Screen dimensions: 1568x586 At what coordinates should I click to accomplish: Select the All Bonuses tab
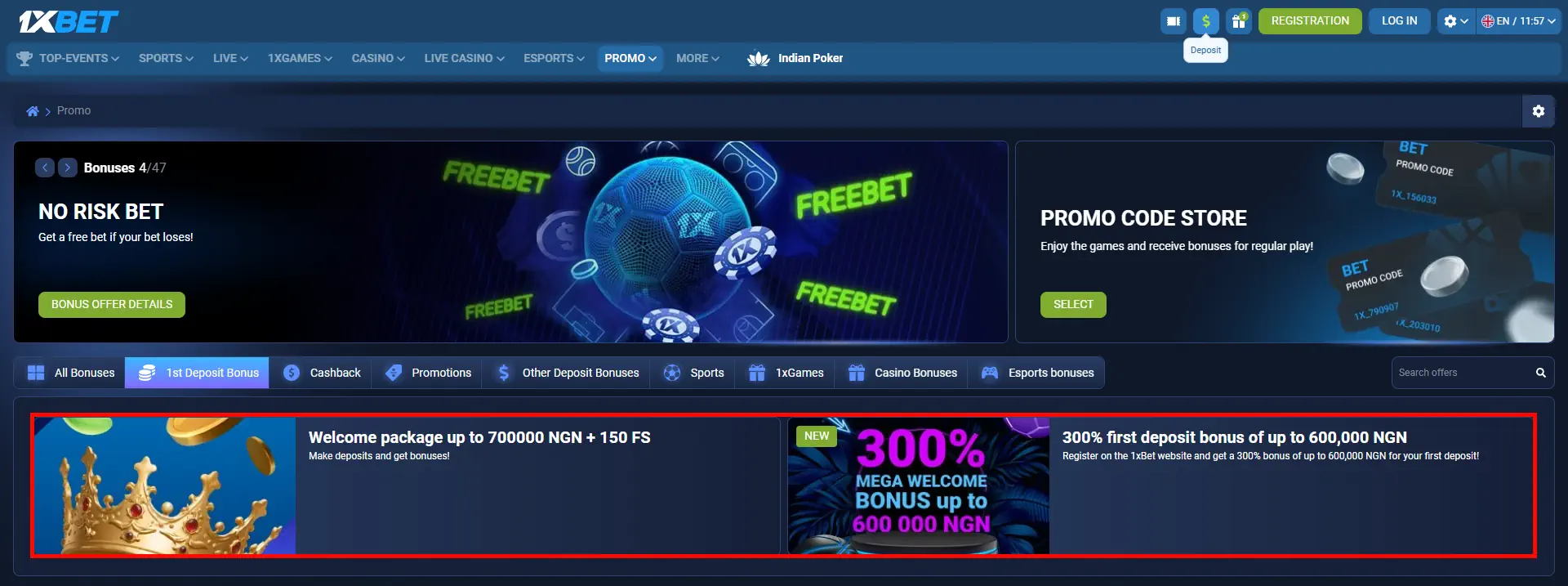click(x=70, y=373)
